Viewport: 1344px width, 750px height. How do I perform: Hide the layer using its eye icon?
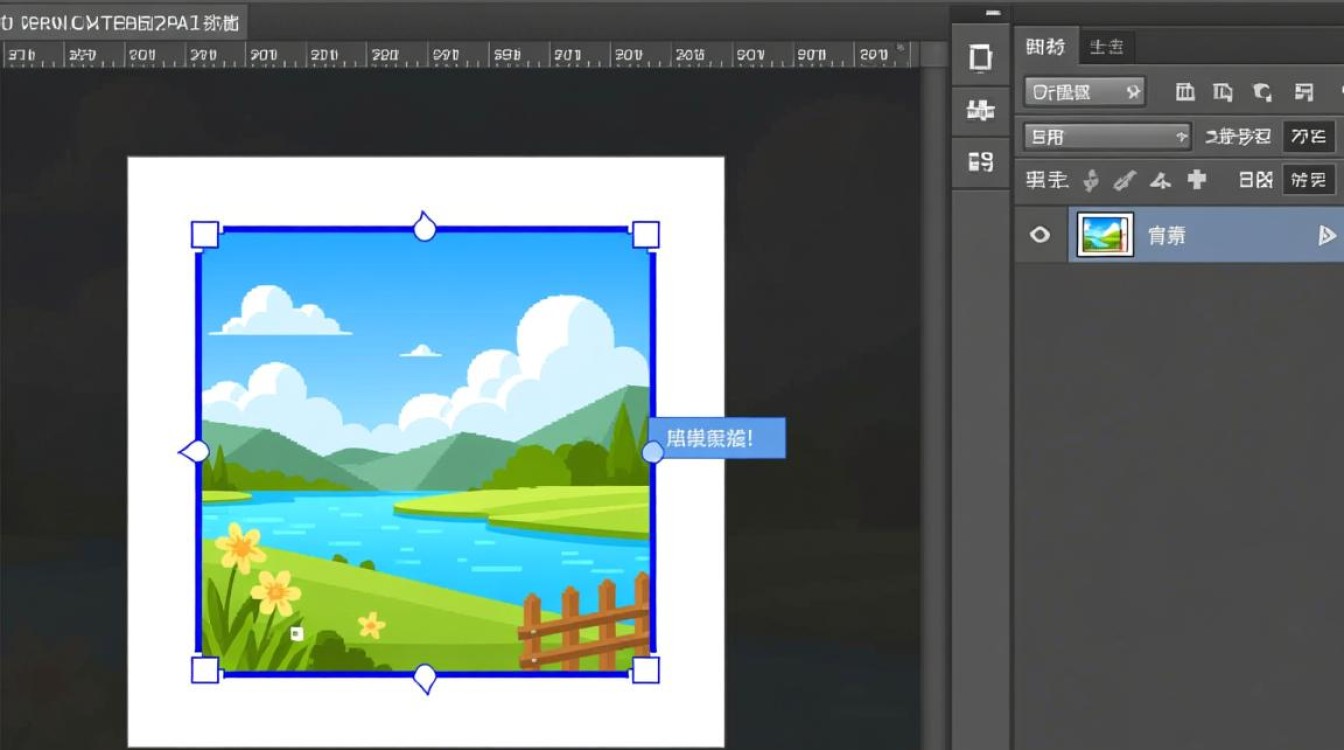[1040, 235]
